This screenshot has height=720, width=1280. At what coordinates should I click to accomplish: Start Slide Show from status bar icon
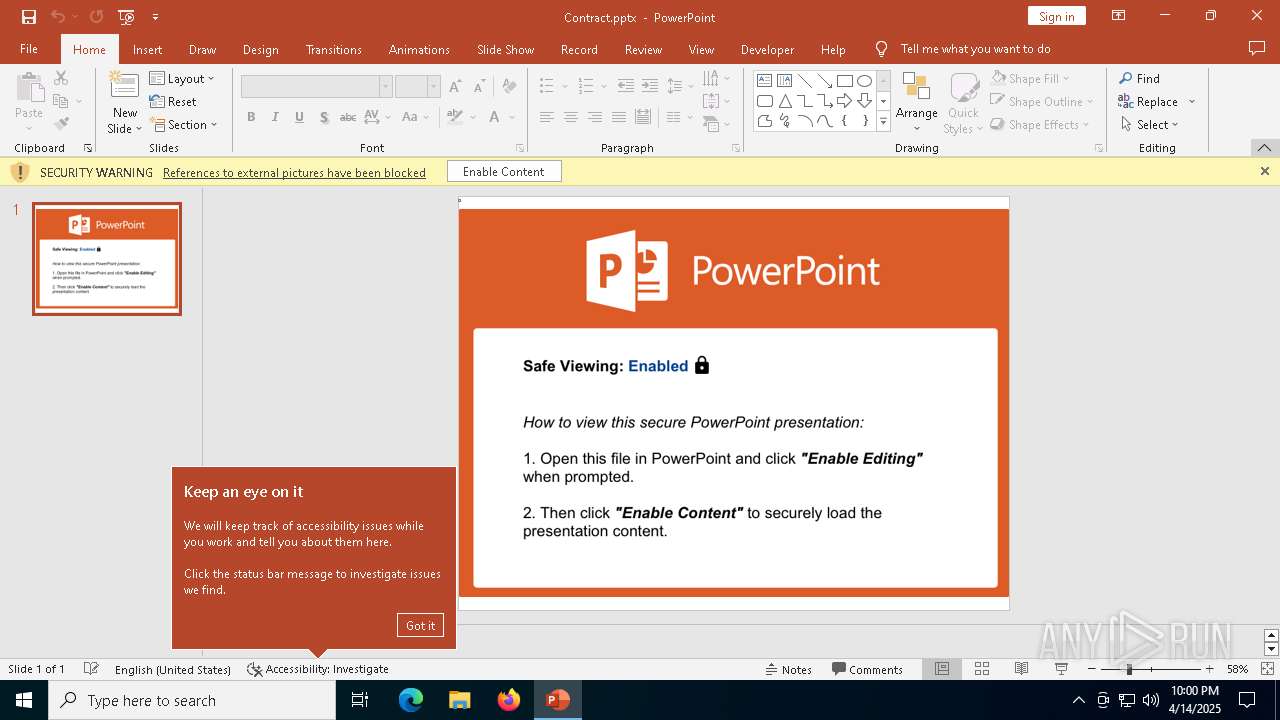pos(1062,669)
